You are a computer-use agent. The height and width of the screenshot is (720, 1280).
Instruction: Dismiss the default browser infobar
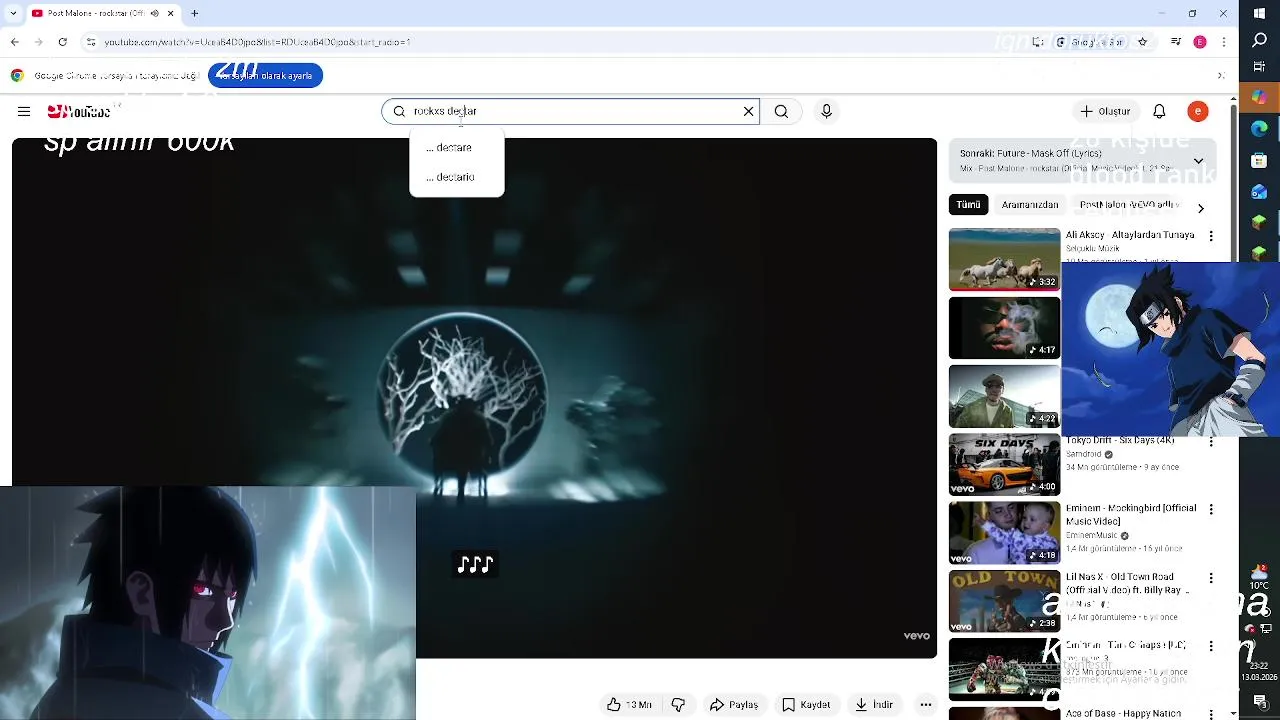click(1221, 75)
